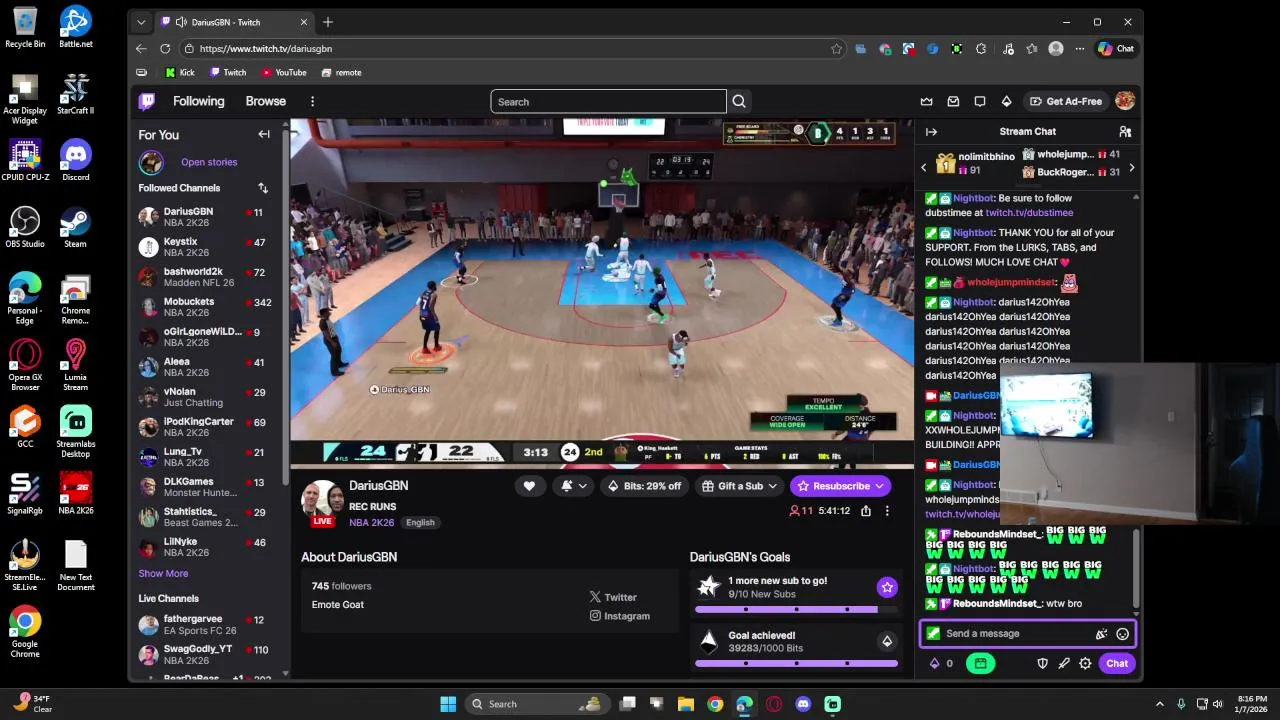Collapse the Stream Chat panel
Image resolution: width=1280 pixels, height=720 pixels.
click(931, 132)
